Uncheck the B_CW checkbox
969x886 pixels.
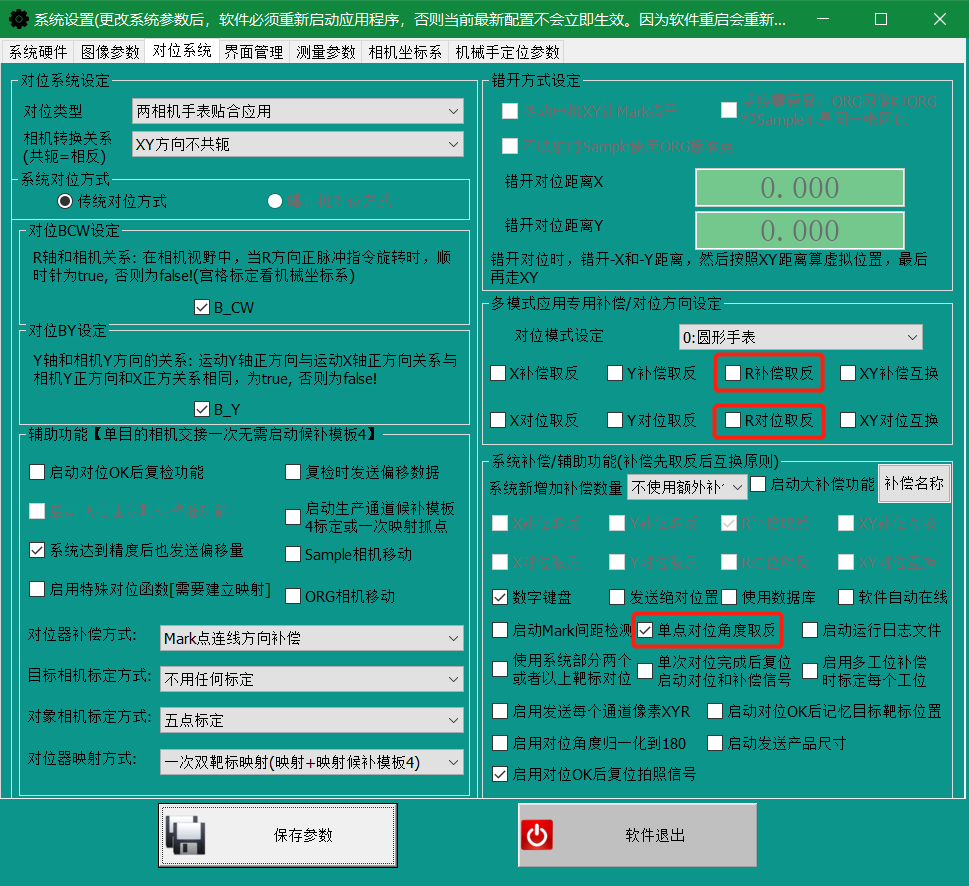(201, 308)
